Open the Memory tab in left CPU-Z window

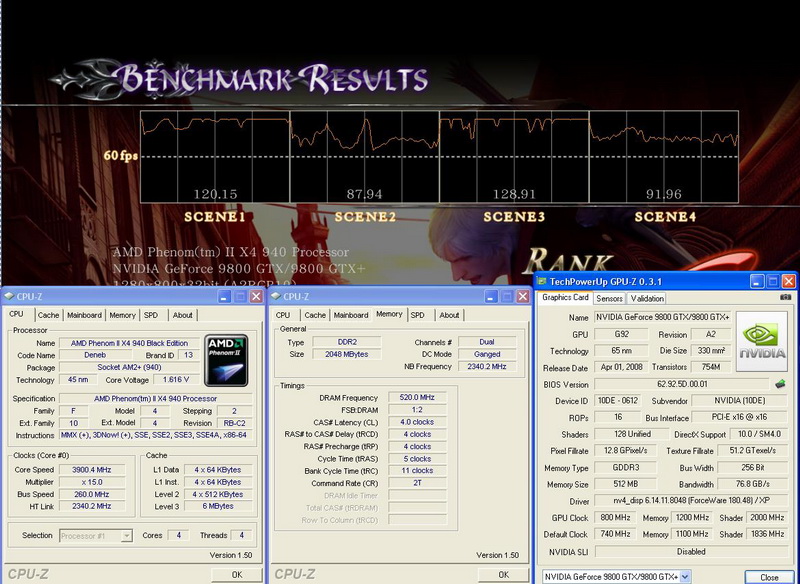coord(122,315)
